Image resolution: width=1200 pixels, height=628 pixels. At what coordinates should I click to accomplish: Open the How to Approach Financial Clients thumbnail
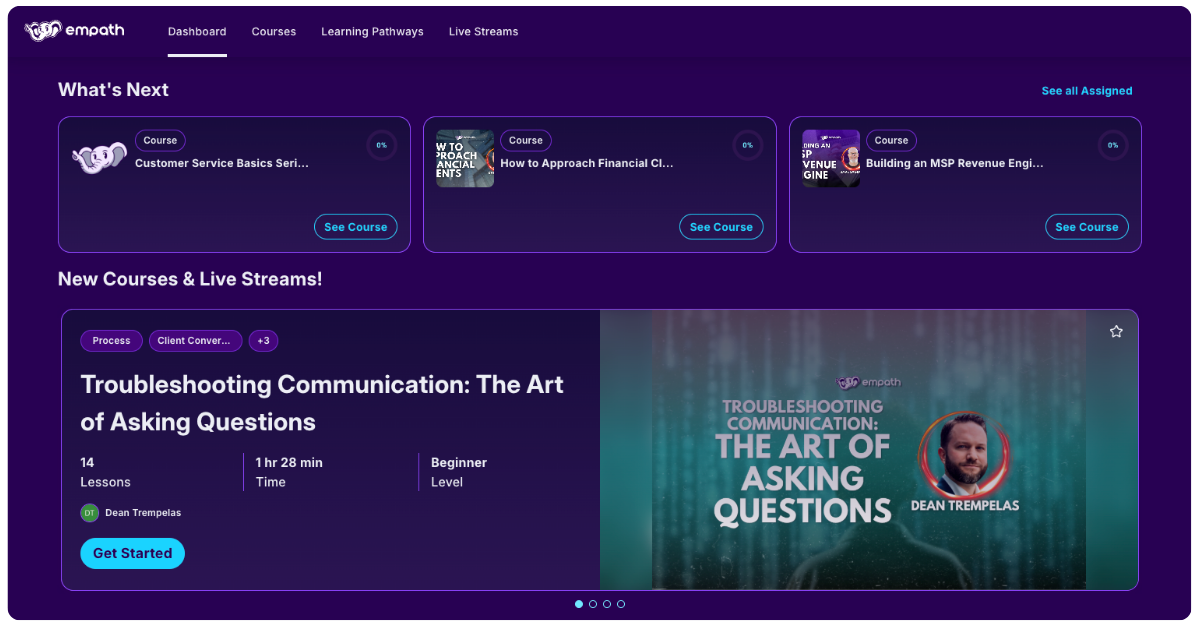(x=464, y=157)
